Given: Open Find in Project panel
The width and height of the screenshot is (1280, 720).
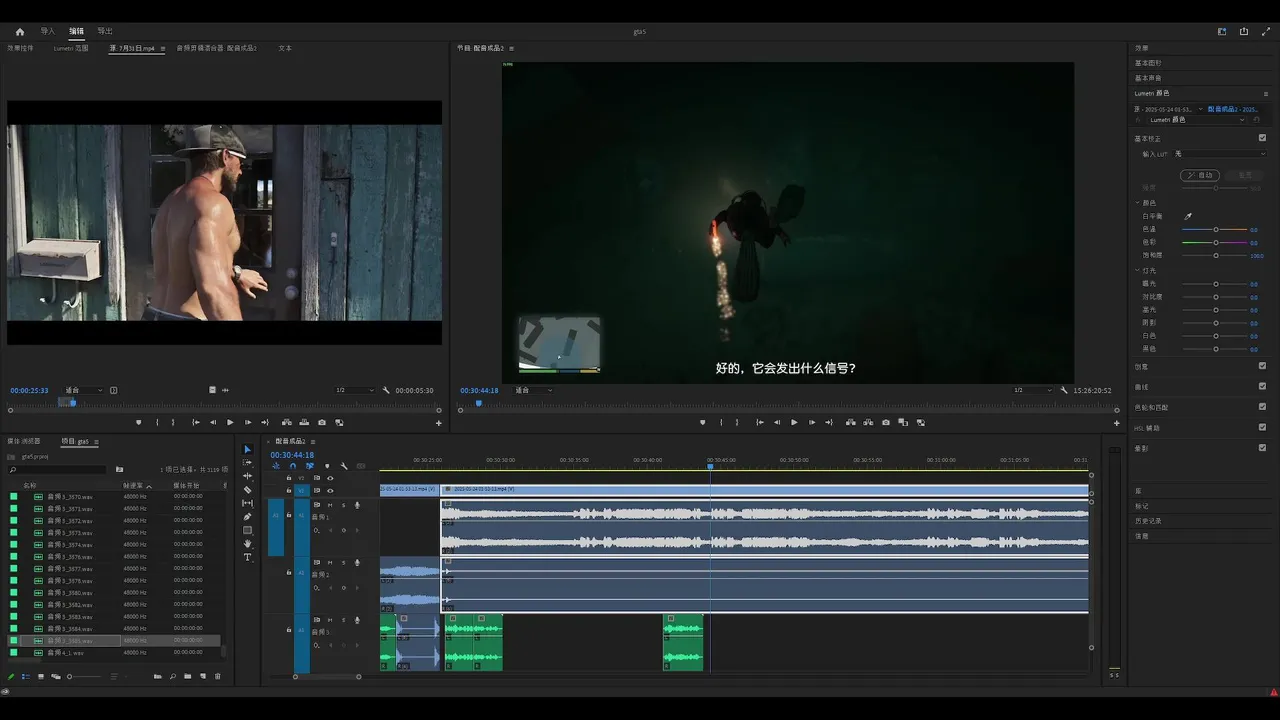Looking at the screenshot, I should pos(172,676).
